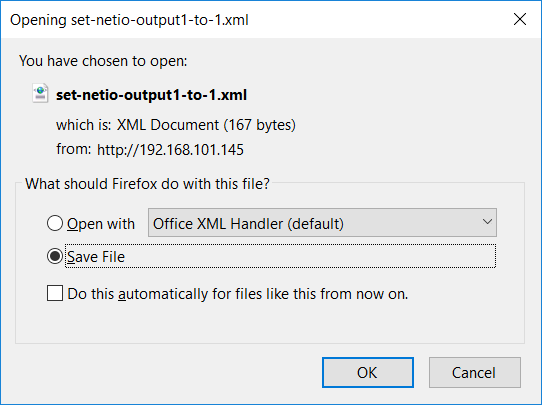Image resolution: width=542 pixels, height=405 pixels.
Task: Click the dialog title bar text
Action: pyautogui.click(x=129, y=20)
